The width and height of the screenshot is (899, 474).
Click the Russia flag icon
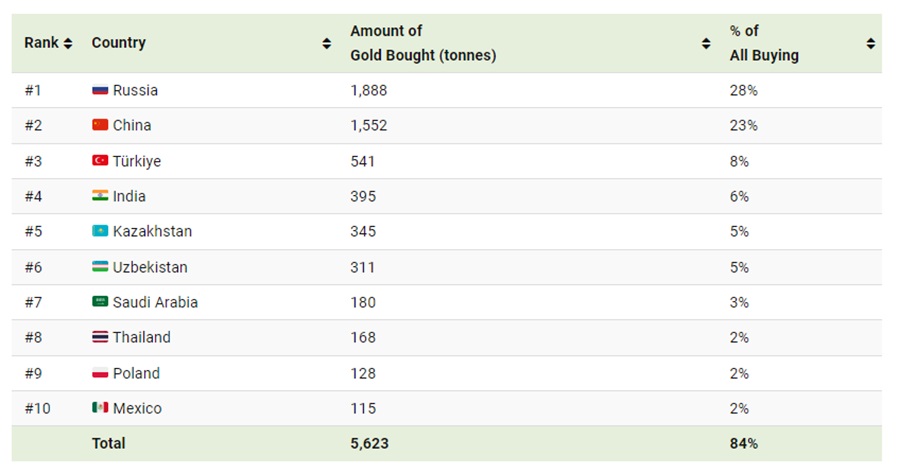100,90
